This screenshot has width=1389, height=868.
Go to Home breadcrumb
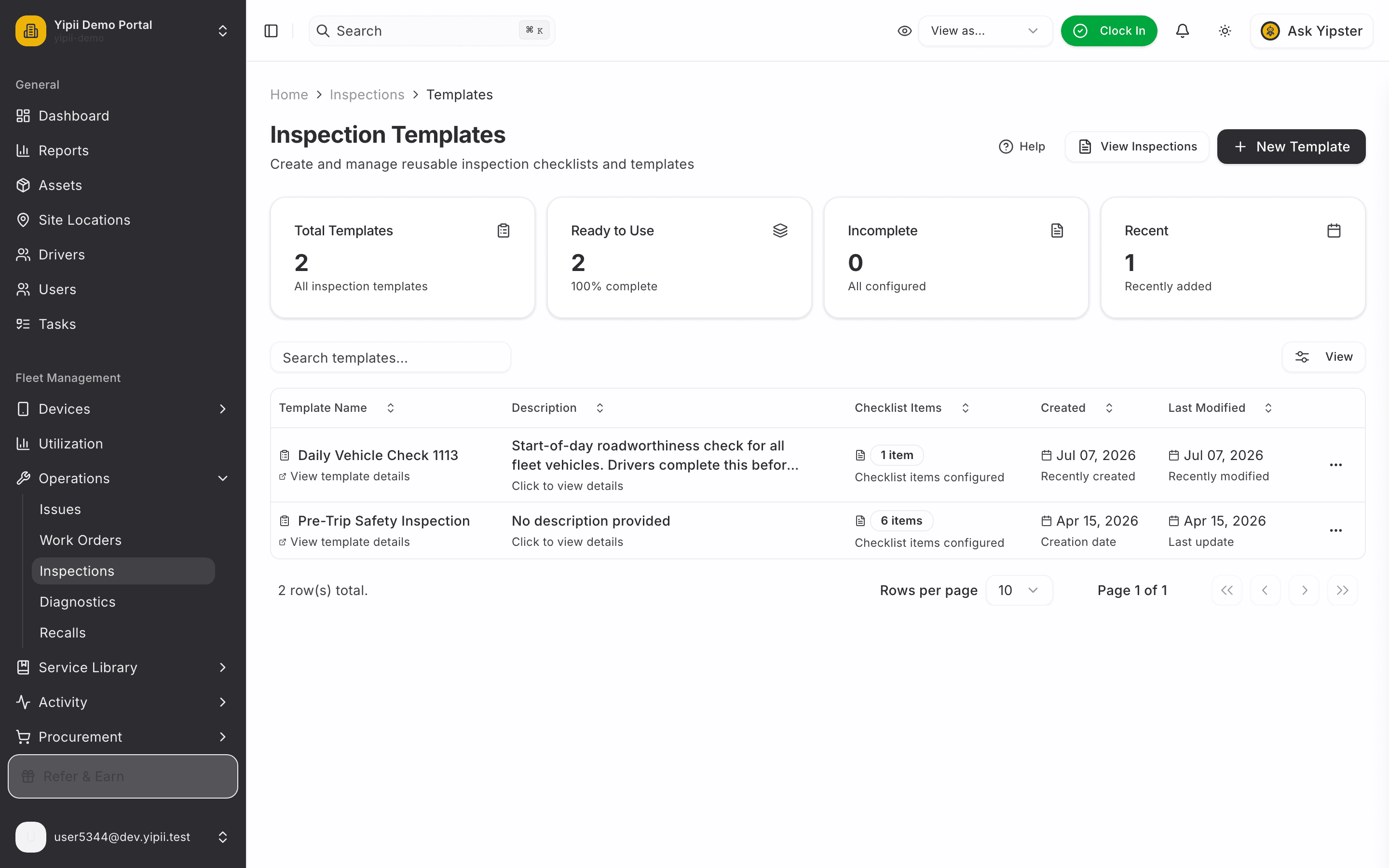pyautogui.click(x=289, y=95)
